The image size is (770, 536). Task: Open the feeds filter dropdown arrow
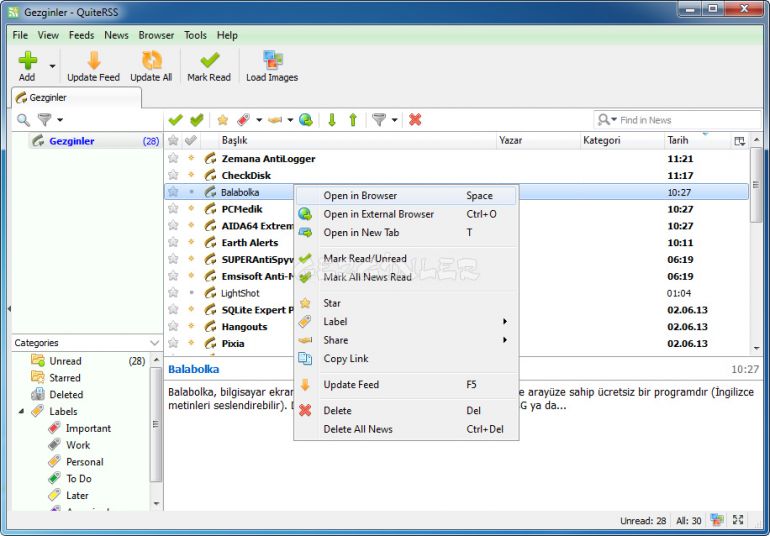[60, 120]
